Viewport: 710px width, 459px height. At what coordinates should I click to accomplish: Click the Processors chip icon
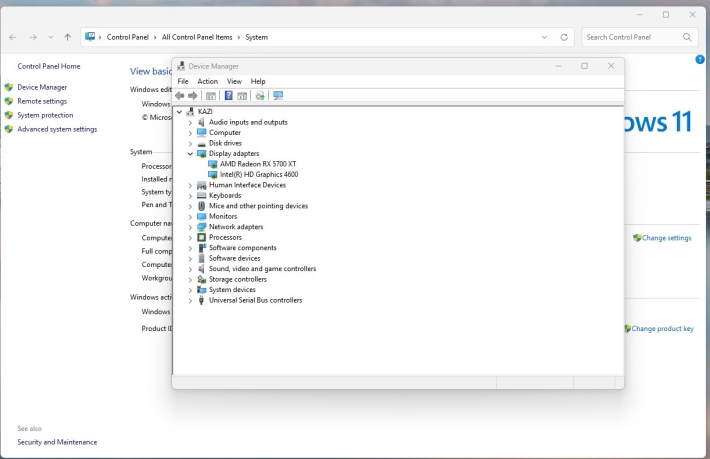[201, 237]
